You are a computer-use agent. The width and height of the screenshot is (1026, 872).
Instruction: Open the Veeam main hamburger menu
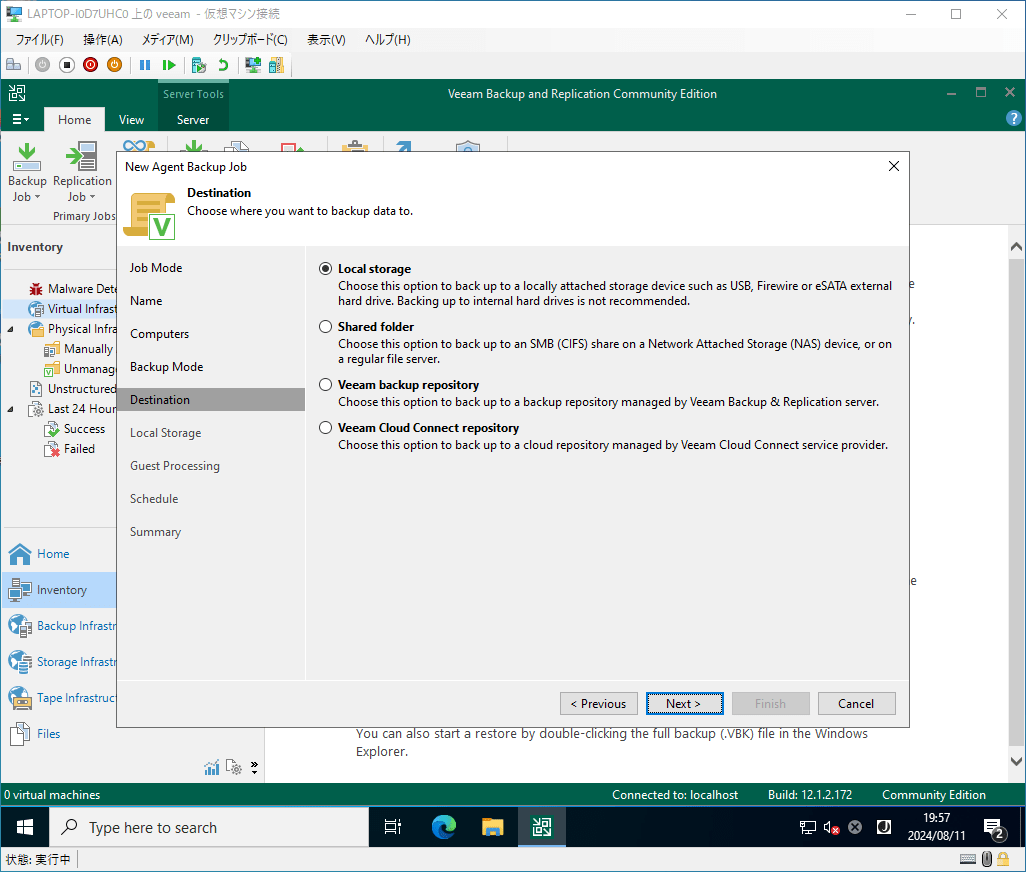(21, 119)
